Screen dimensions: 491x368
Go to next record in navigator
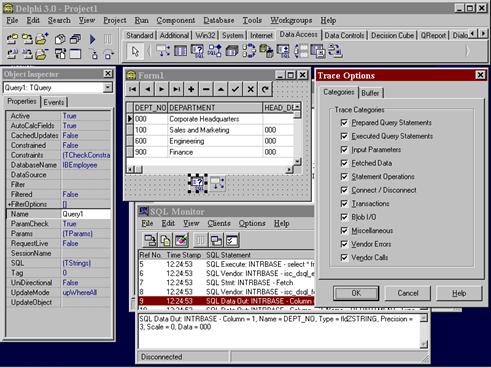tap(162, 89)
